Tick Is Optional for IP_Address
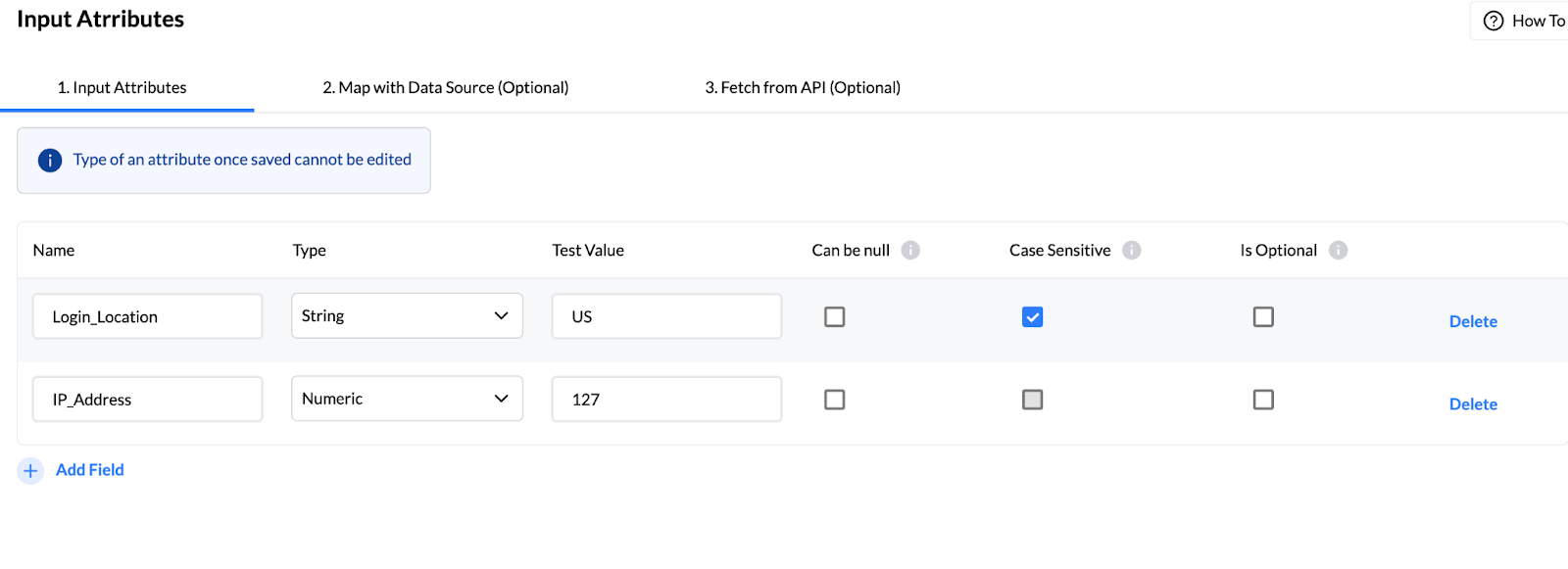The width and height of the screenshot is (1568, 569). (1263, 400)
